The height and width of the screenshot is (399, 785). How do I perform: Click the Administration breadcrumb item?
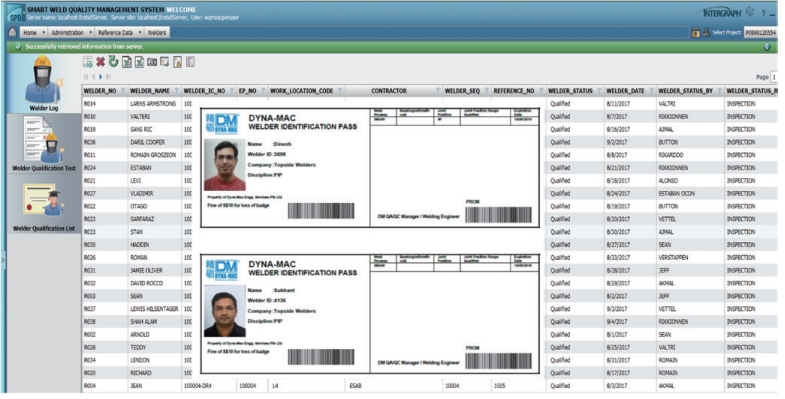[68, 33]
